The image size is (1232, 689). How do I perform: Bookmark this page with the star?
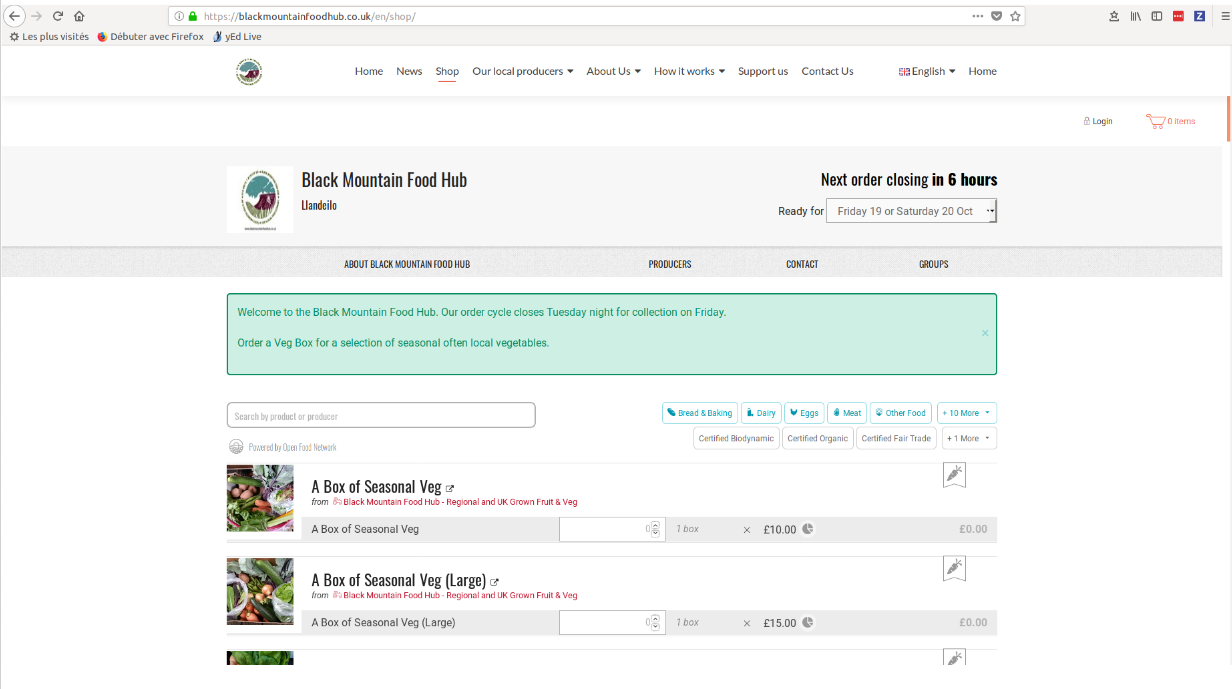click(x=1015, y=16)
